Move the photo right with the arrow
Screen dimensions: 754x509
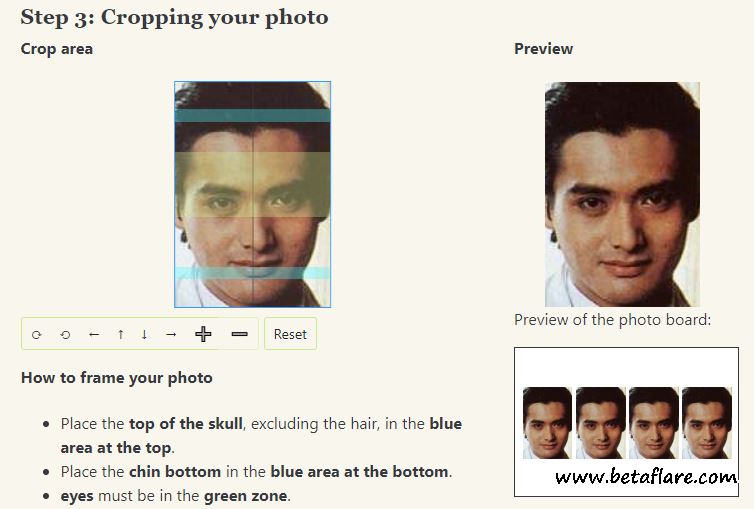pos(171,334)
